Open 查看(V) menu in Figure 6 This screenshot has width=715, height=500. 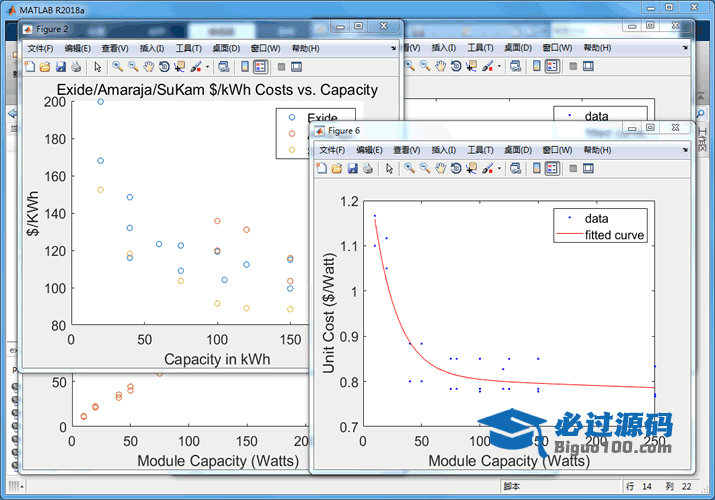(x=407, y=150)
